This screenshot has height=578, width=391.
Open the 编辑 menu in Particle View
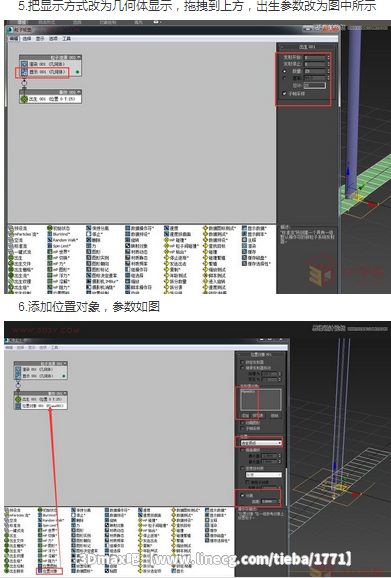coord(14,39)
